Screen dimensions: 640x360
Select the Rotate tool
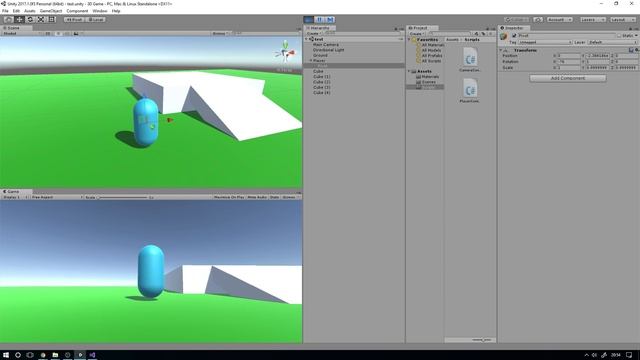coord(30,20)
